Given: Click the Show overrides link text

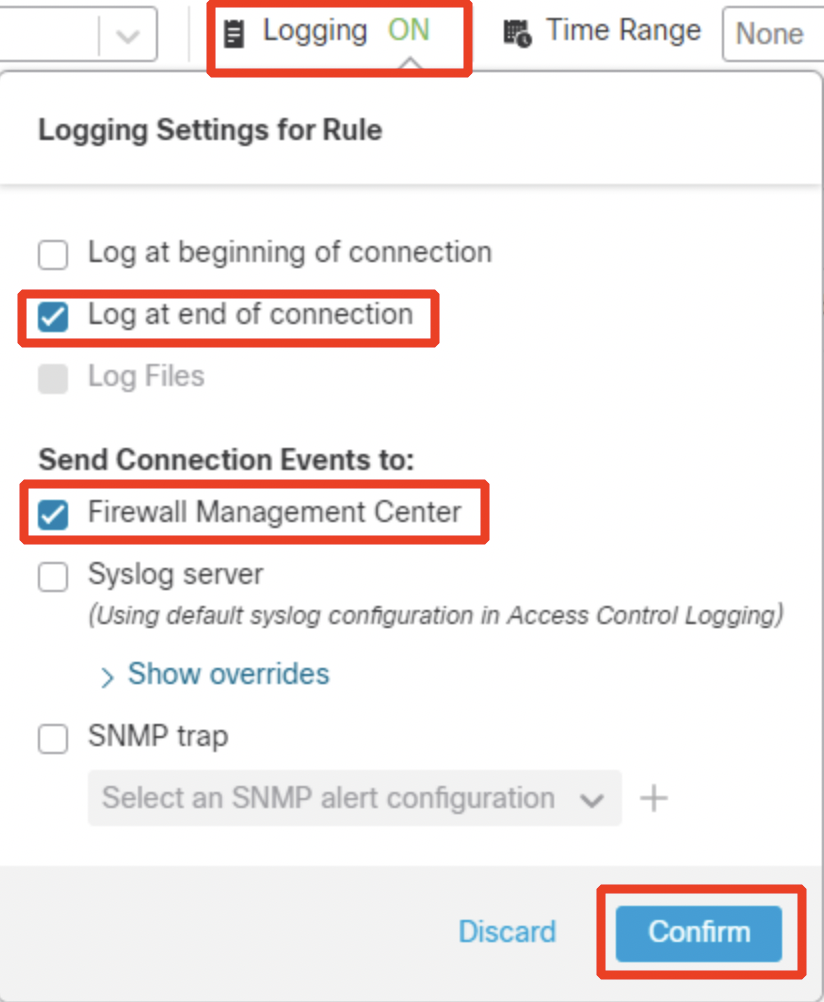Looking at the screenshot, I should (228, 674).
